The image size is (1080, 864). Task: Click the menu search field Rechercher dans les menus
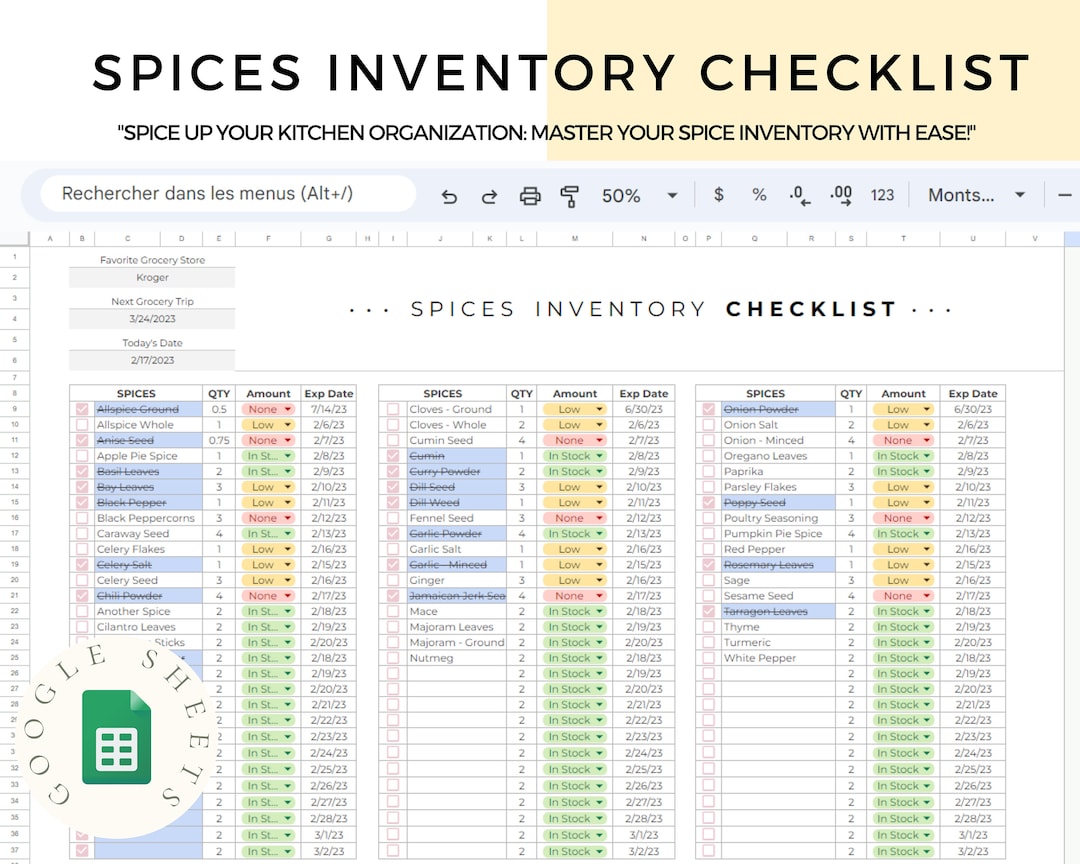225,192
